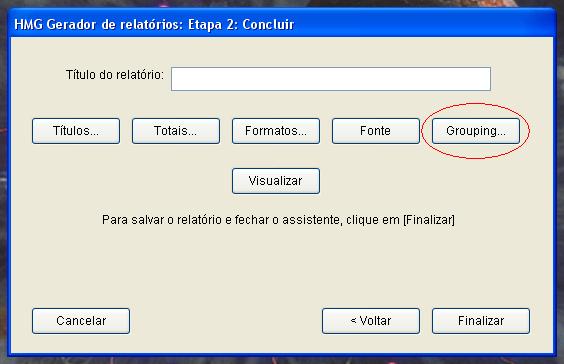Finish the wizard with Finalizar

[481, 321]
